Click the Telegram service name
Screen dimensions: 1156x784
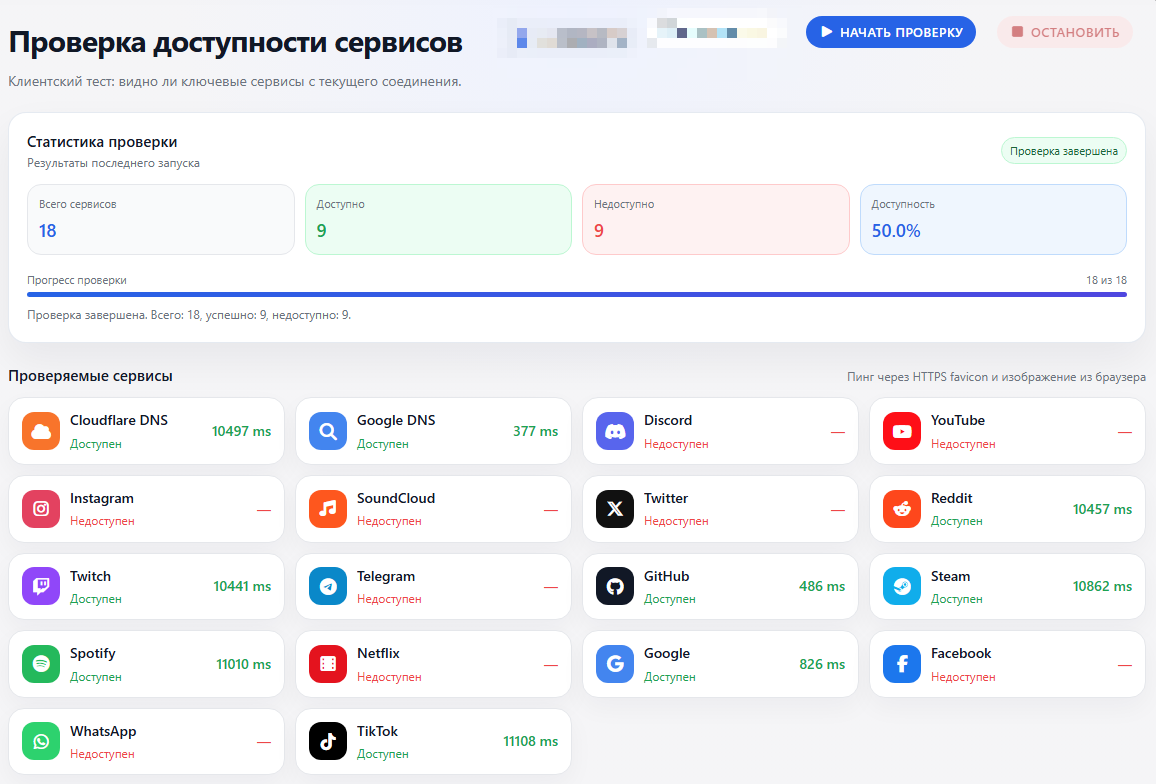click(386, 576)
